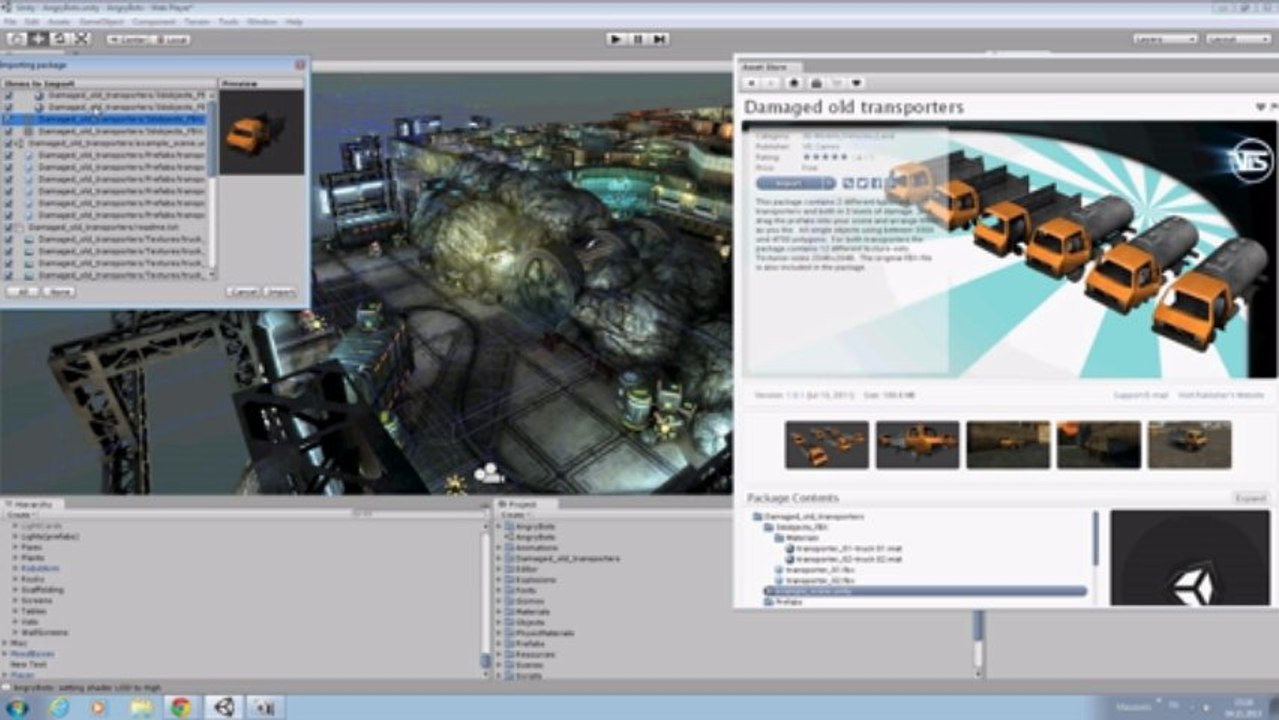Click the Pause button in Unity toolbar
This screenshot has width=1279, height=720.
(638, 39)
